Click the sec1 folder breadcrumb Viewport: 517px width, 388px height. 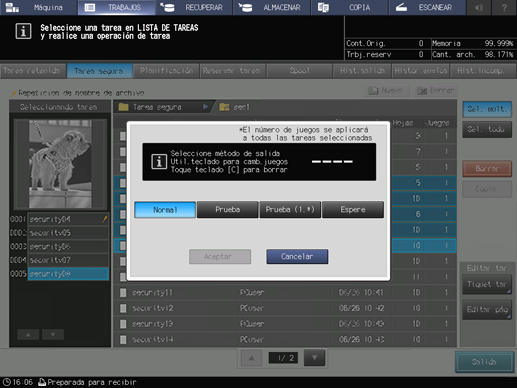[235, 107]
